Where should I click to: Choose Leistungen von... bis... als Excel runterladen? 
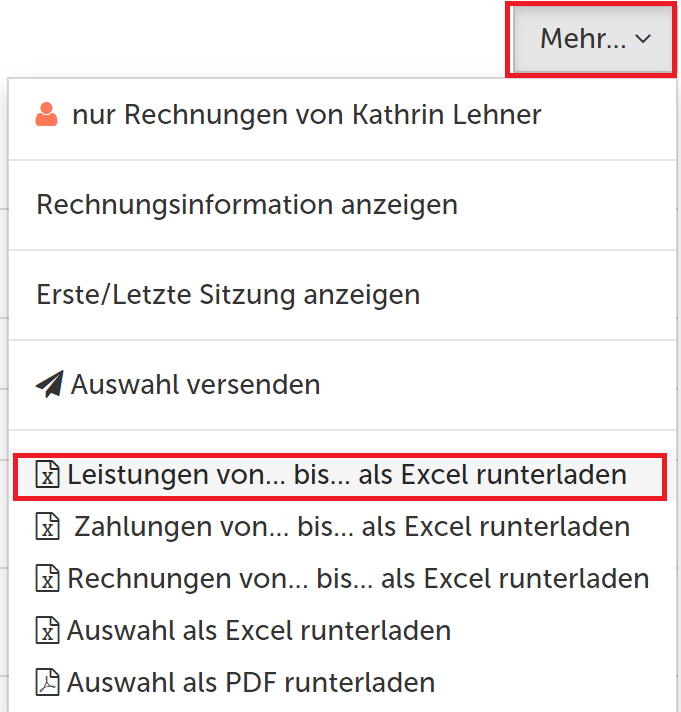[x=347, y=475]
